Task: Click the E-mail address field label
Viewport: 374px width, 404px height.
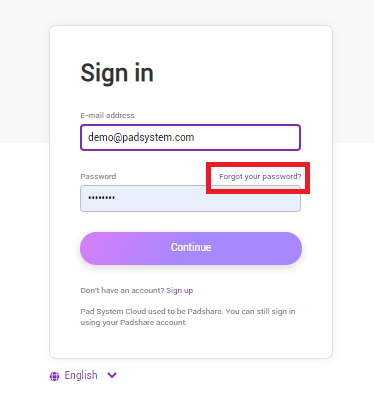Action: click(107, 115)
